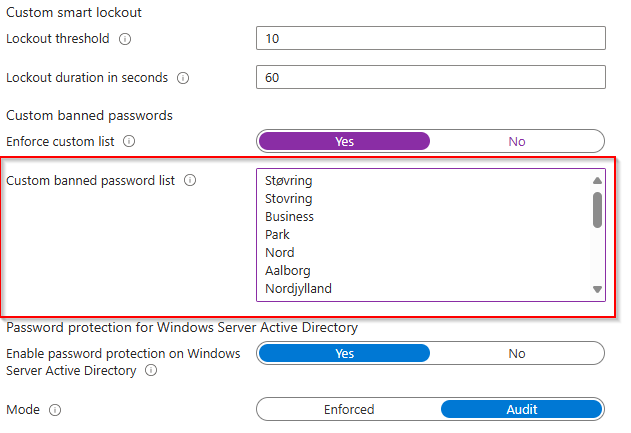The image size is (631, 433).
Task: Click the Aalborg entry in banned list
Action: pos(288,271)
